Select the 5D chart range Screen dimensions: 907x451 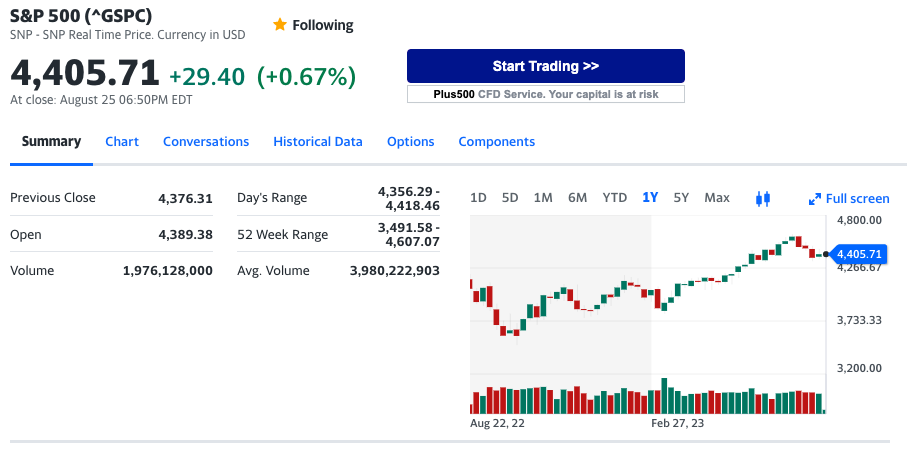pyautogui.click(x=510, y=198)
